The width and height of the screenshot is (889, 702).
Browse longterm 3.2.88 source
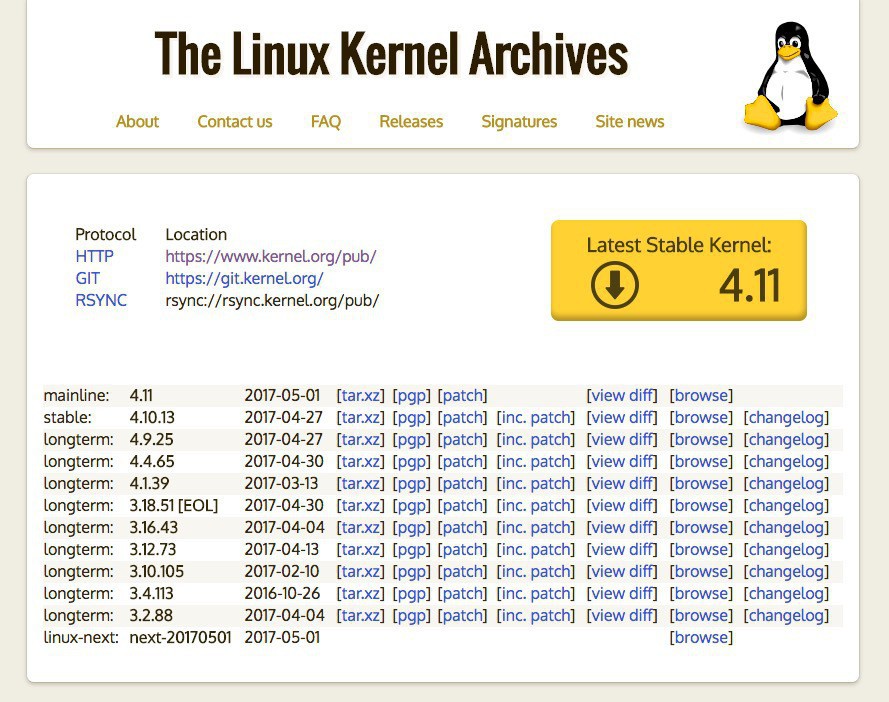701,615
